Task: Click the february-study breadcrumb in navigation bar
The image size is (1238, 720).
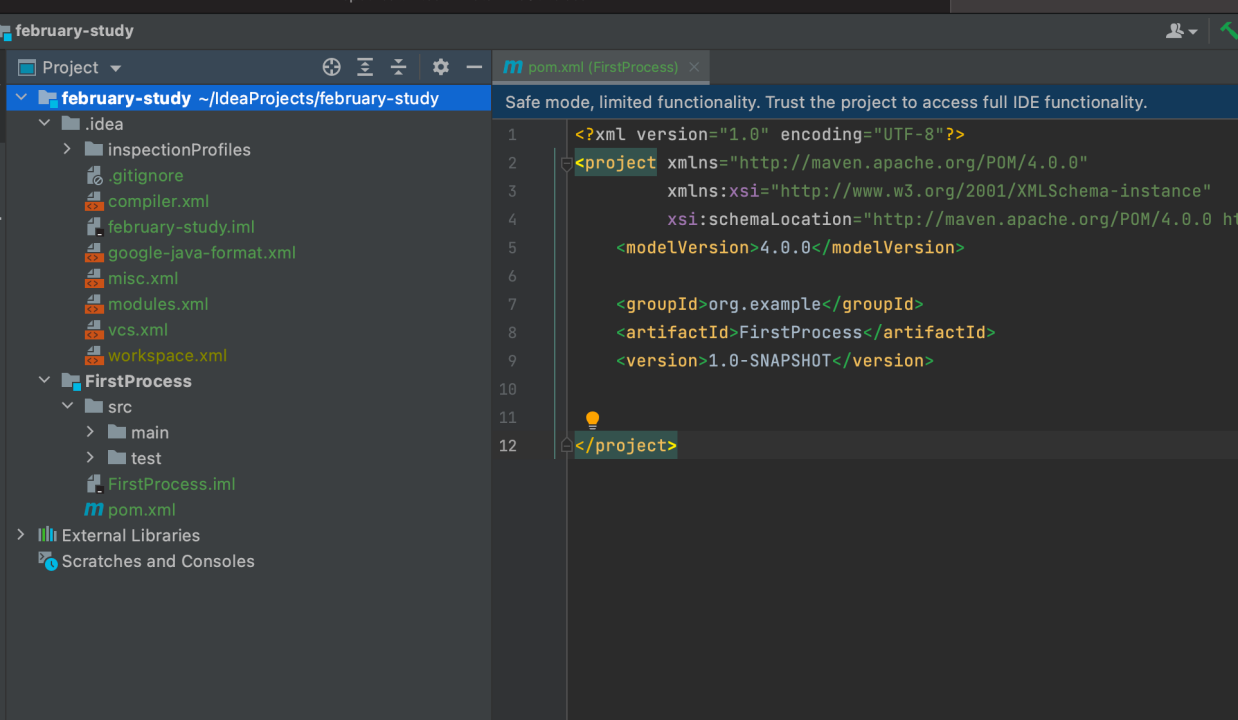Action: pyautogui.click(x=74, y=31)
